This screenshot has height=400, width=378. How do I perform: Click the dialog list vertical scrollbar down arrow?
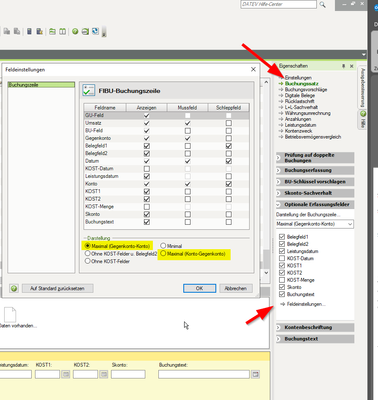pyautogui.click(x=266, y=273)
